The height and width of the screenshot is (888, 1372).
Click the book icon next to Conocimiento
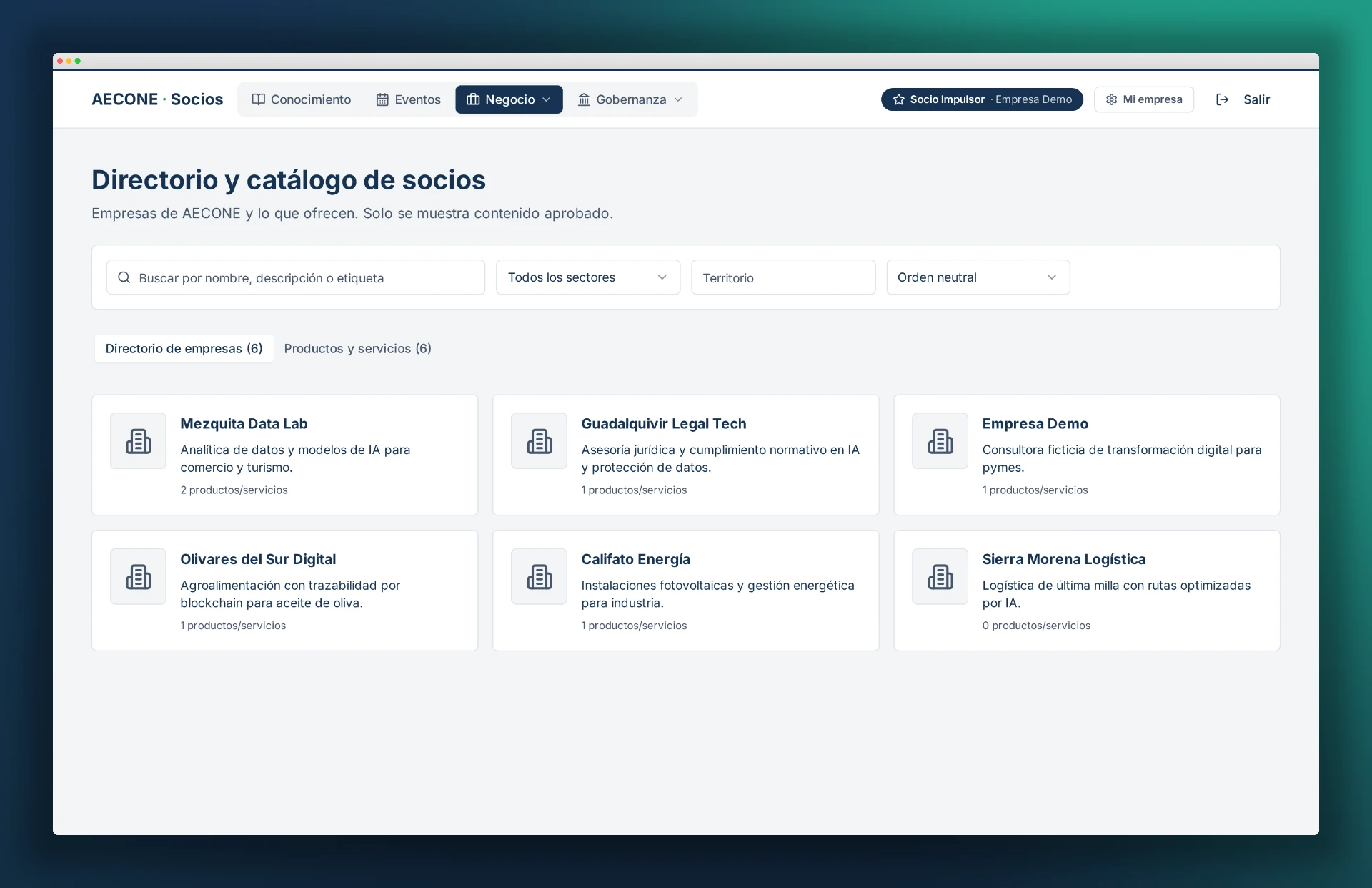pyautogui.click(x=258, y=99)
